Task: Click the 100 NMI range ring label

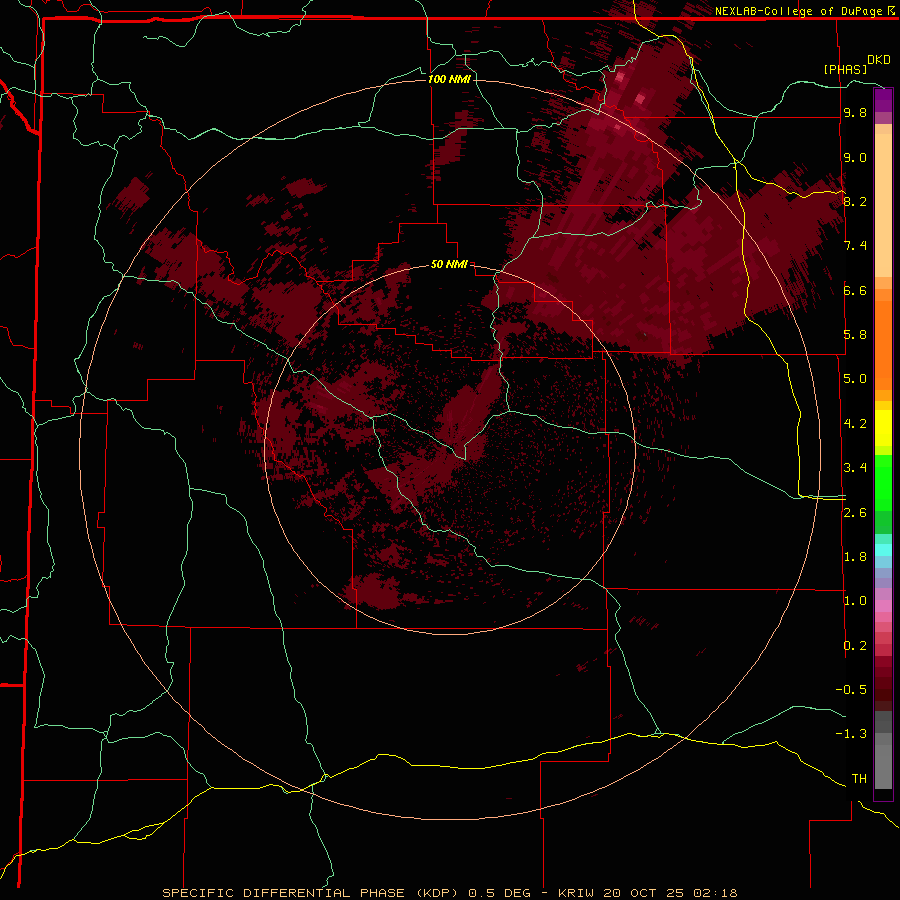Action: click(x=449, y=79)
